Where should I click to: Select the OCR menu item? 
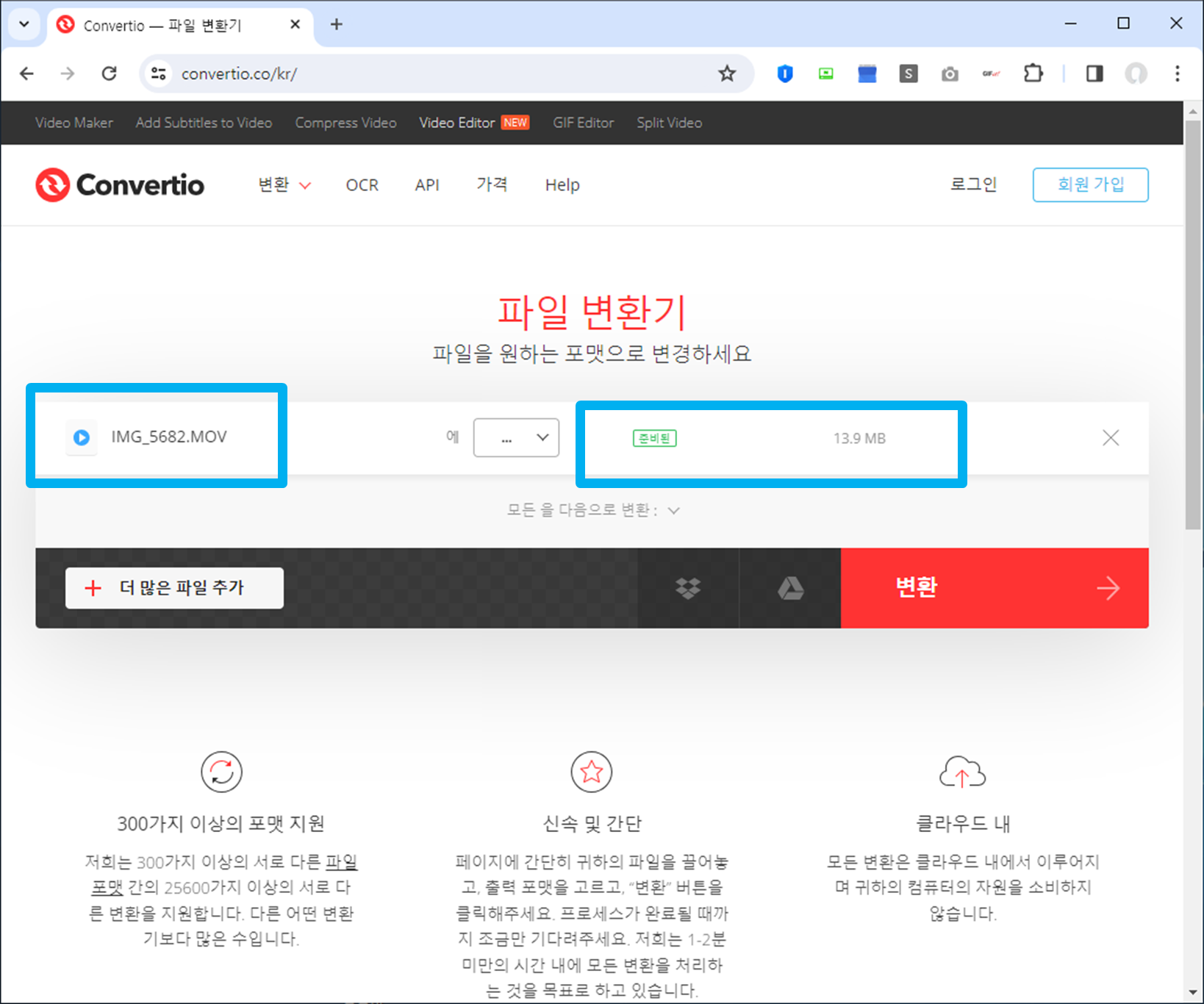tap(362, 184)
